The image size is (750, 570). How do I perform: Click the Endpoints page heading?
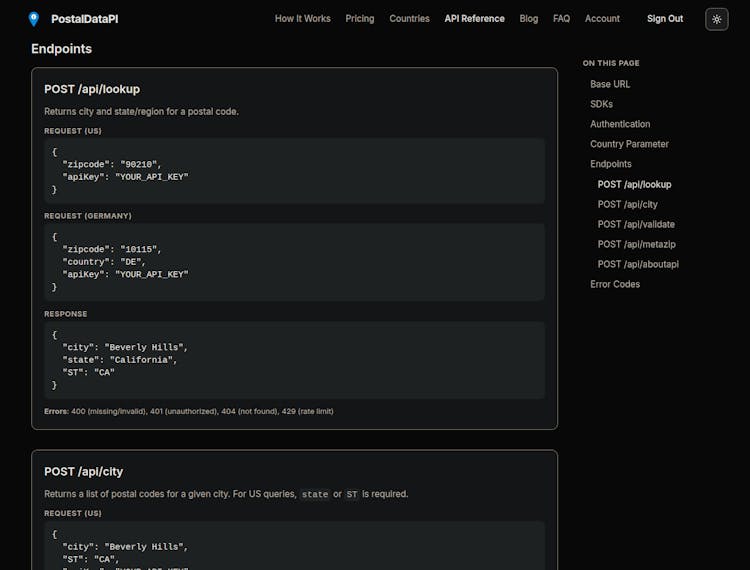(x=61, y=49)
